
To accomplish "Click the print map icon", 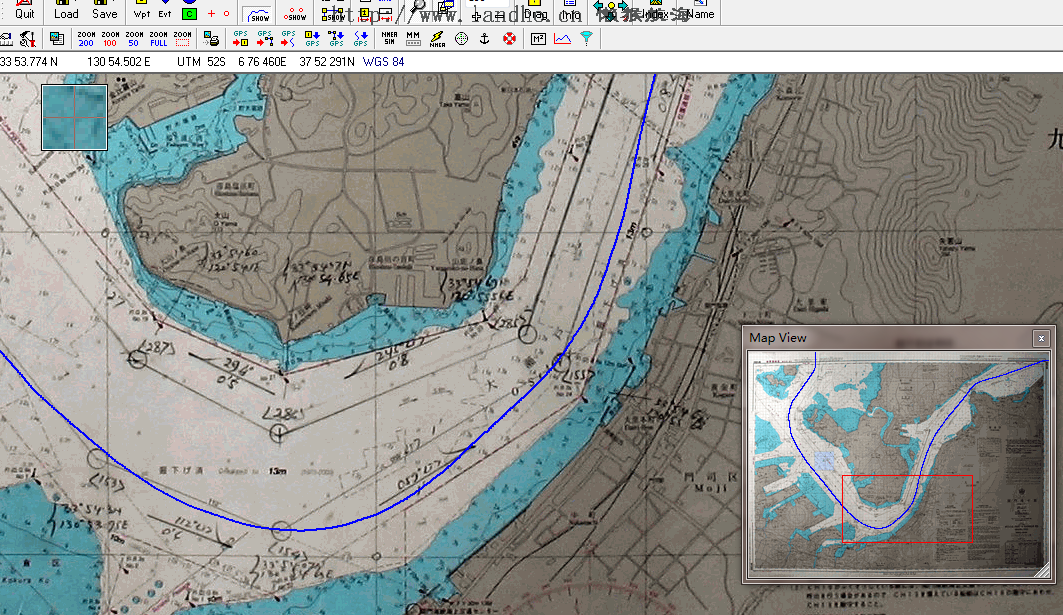I will coord(211,39).
